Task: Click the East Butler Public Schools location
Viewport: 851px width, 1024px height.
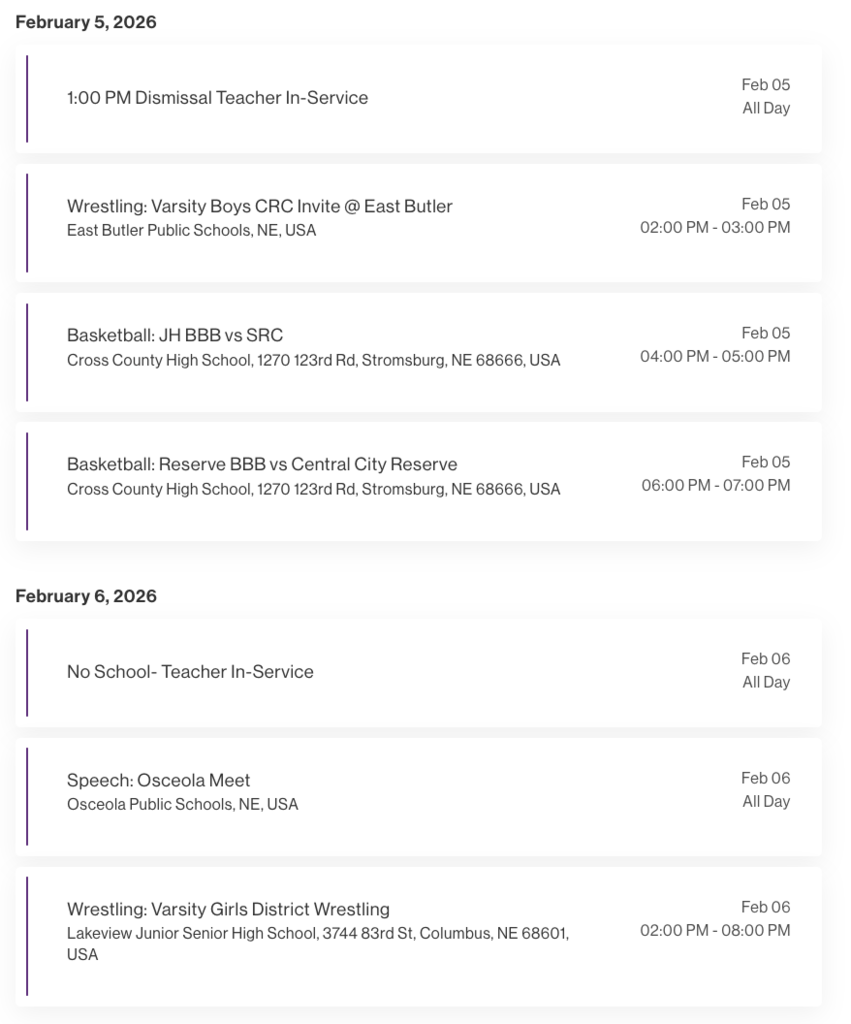Action: click(x=191, y=231)
